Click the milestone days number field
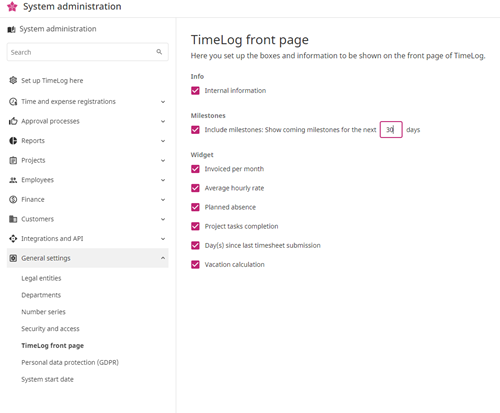This screenshot has width=500, height=413. click(x=391, y=130)
